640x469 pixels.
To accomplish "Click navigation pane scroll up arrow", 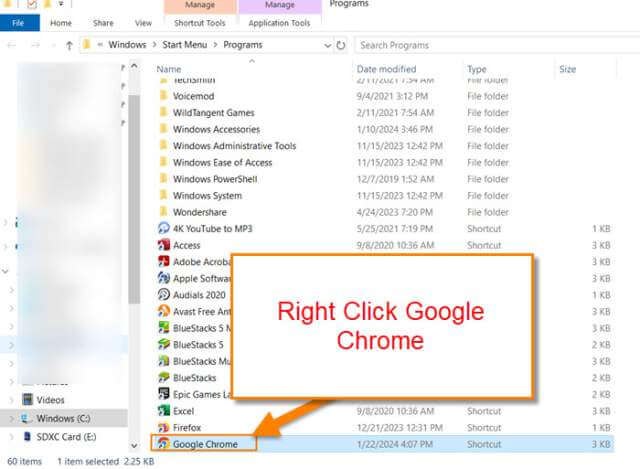I will pyautogui.click(x=134, y=66).
